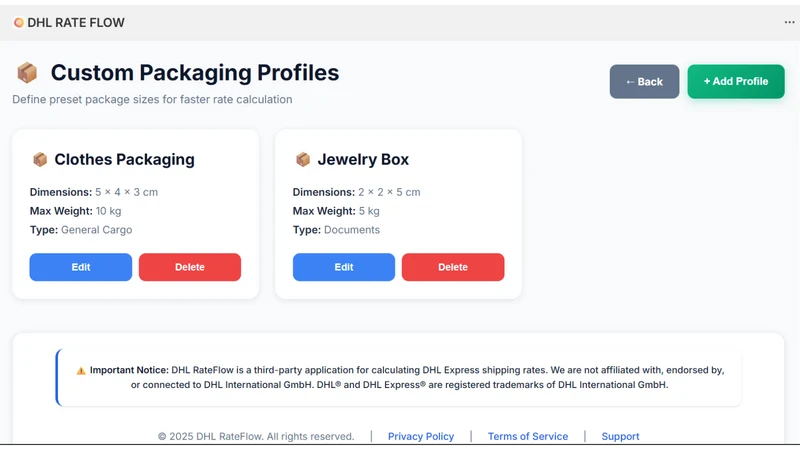Edit the Jewelry Box profile
Image resolution: width=800 pixels, height=450 pixels.
tap(344, 267)
